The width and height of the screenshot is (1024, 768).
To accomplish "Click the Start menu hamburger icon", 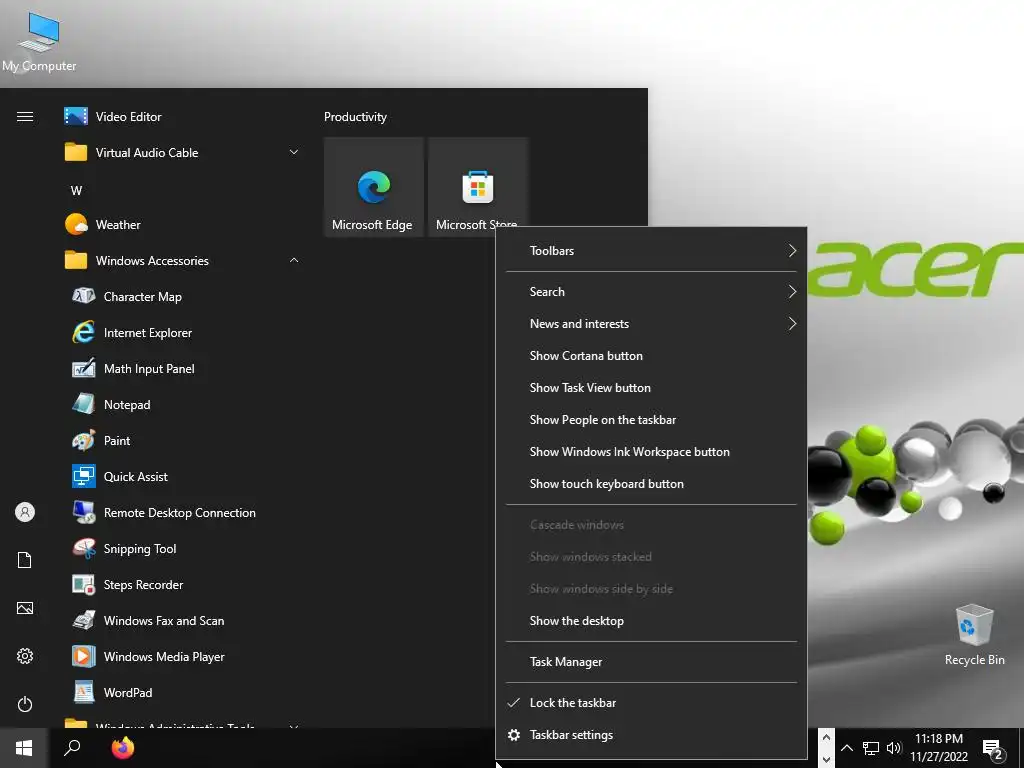I will point(25,117).
